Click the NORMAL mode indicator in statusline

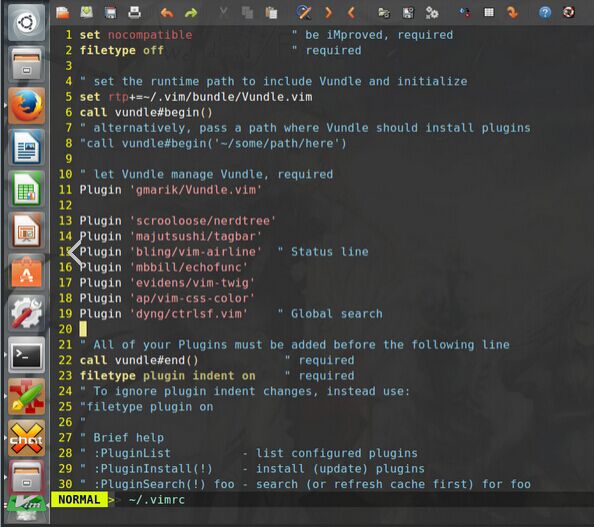pyautogui.click(x=79, y=500)
